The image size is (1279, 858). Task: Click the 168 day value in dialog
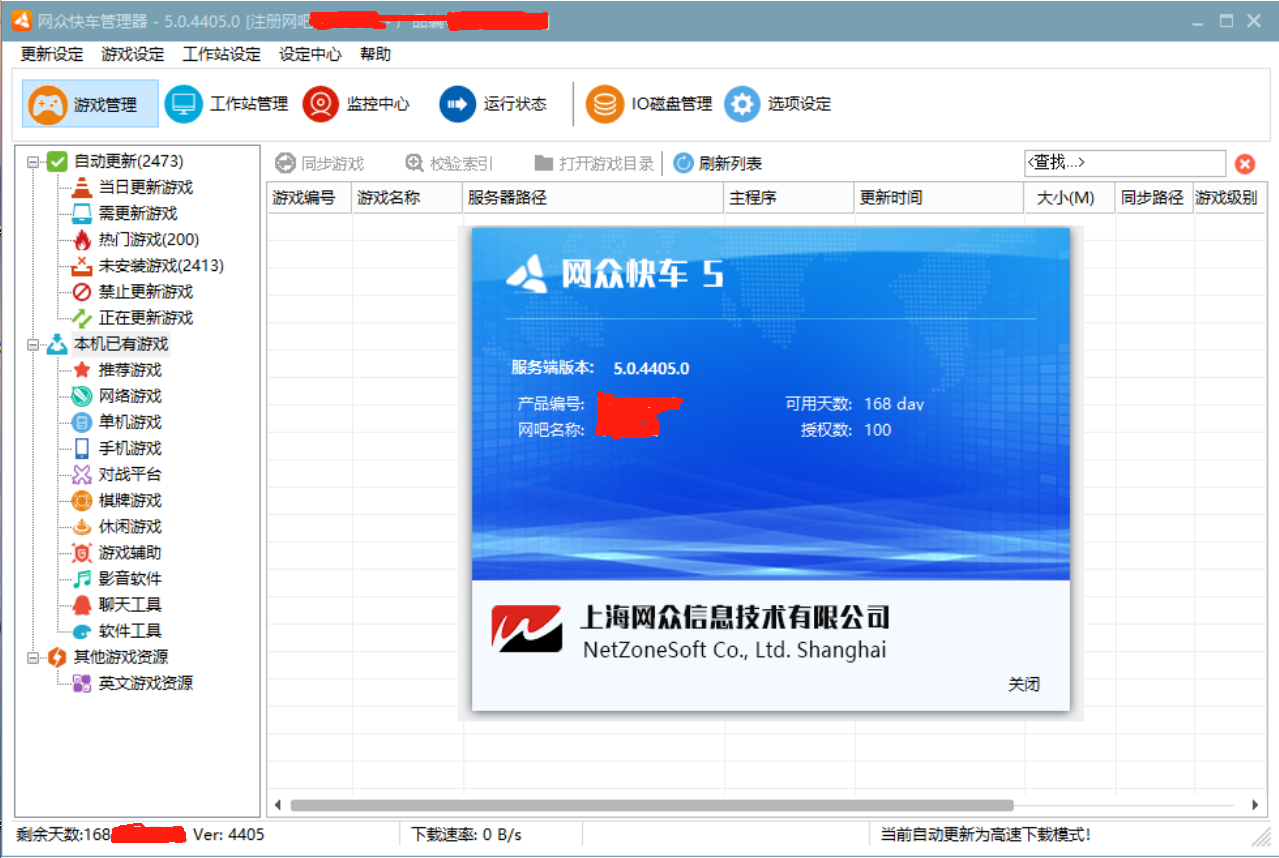tap(894, 404)
